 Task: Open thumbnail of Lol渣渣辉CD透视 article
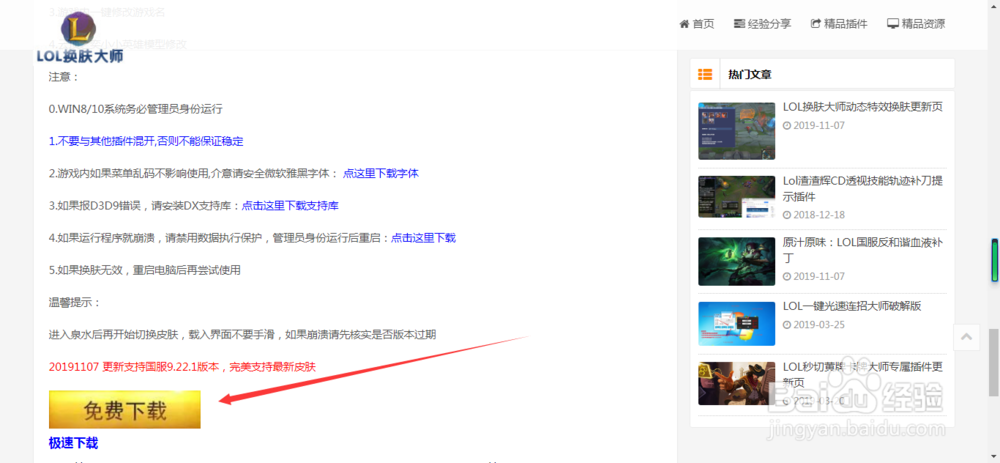[737, 196]
